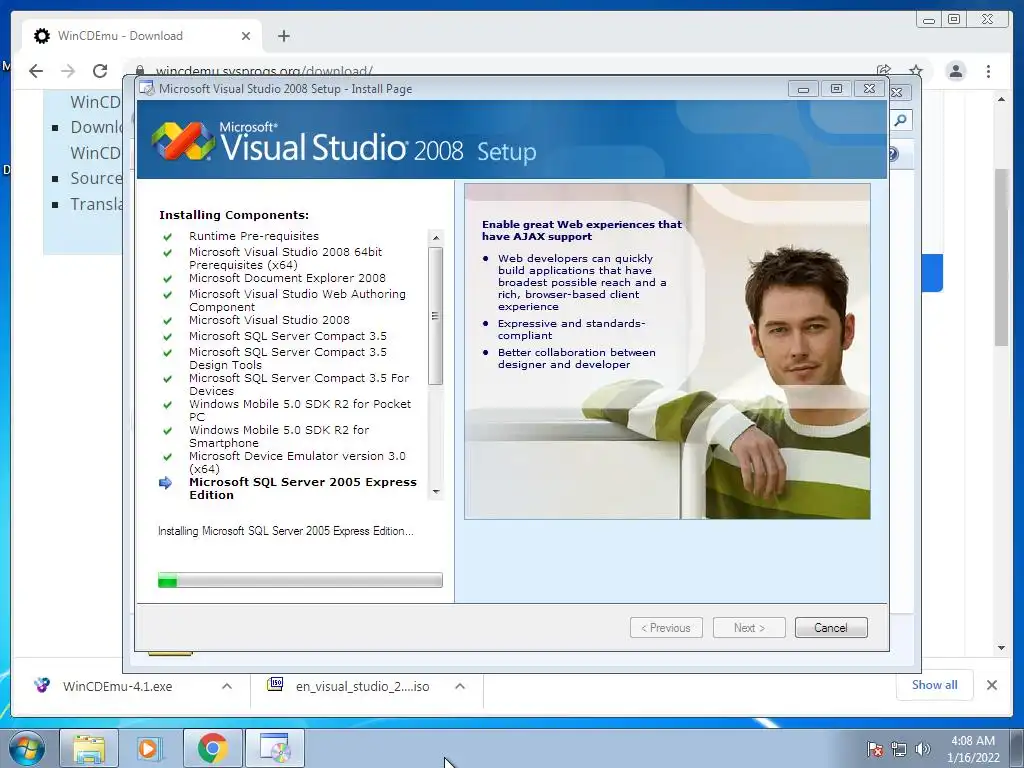Click the checkmark beside Microsoft SQL Server Compact 3.5
This screenshot has width=1024, height=768.
pos(168,336)
